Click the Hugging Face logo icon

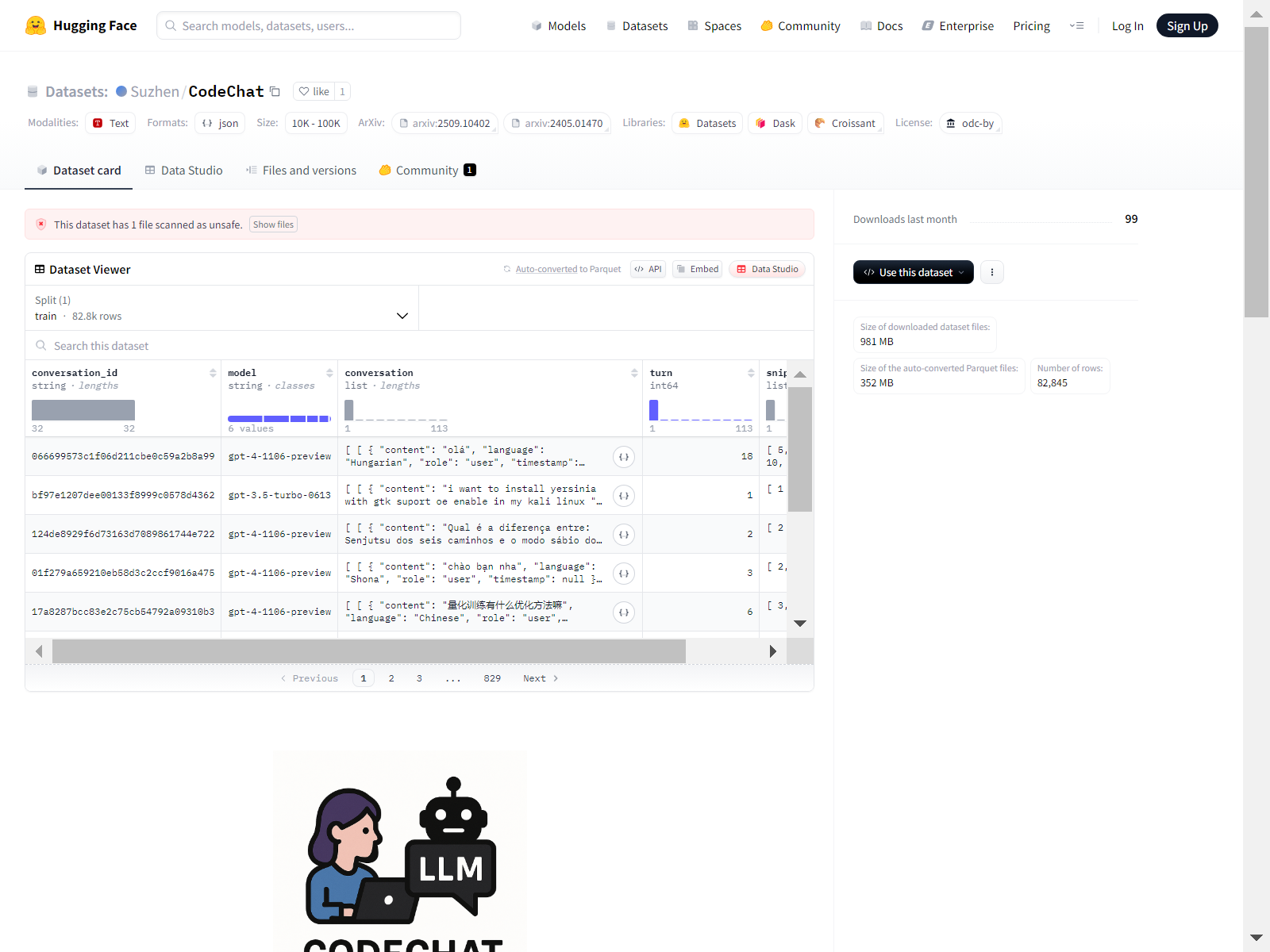coord(35,25)
